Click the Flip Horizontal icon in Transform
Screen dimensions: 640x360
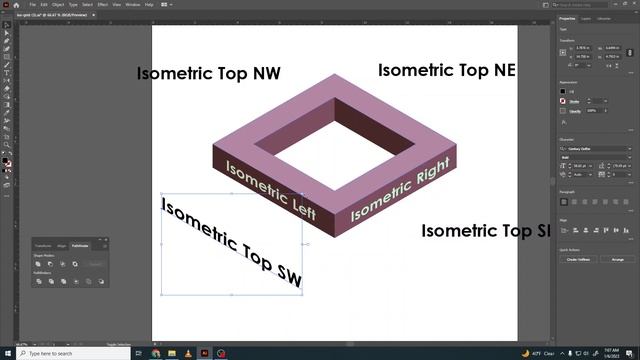point(609,65)
